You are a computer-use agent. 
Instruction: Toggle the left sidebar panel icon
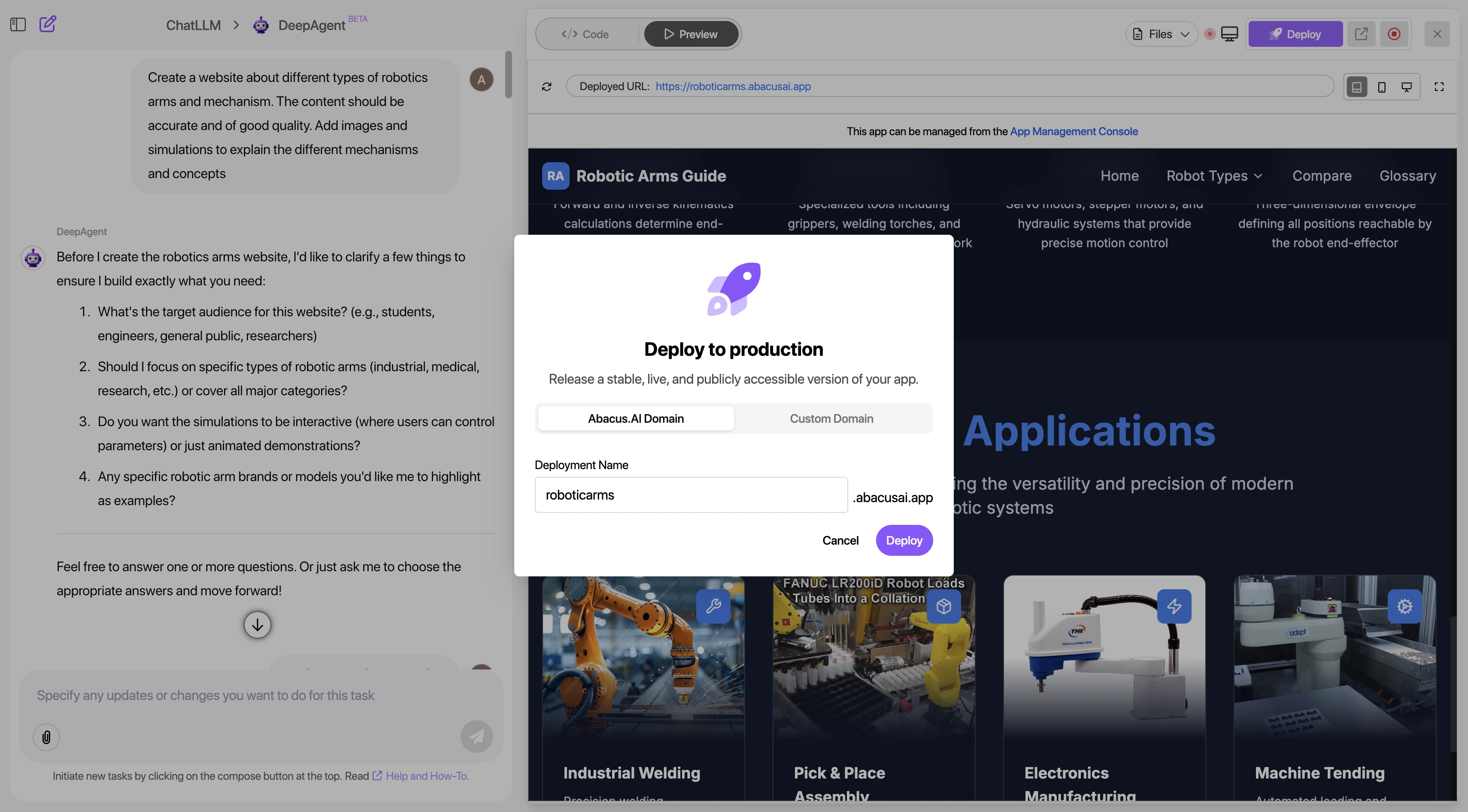tap(18, 24)
